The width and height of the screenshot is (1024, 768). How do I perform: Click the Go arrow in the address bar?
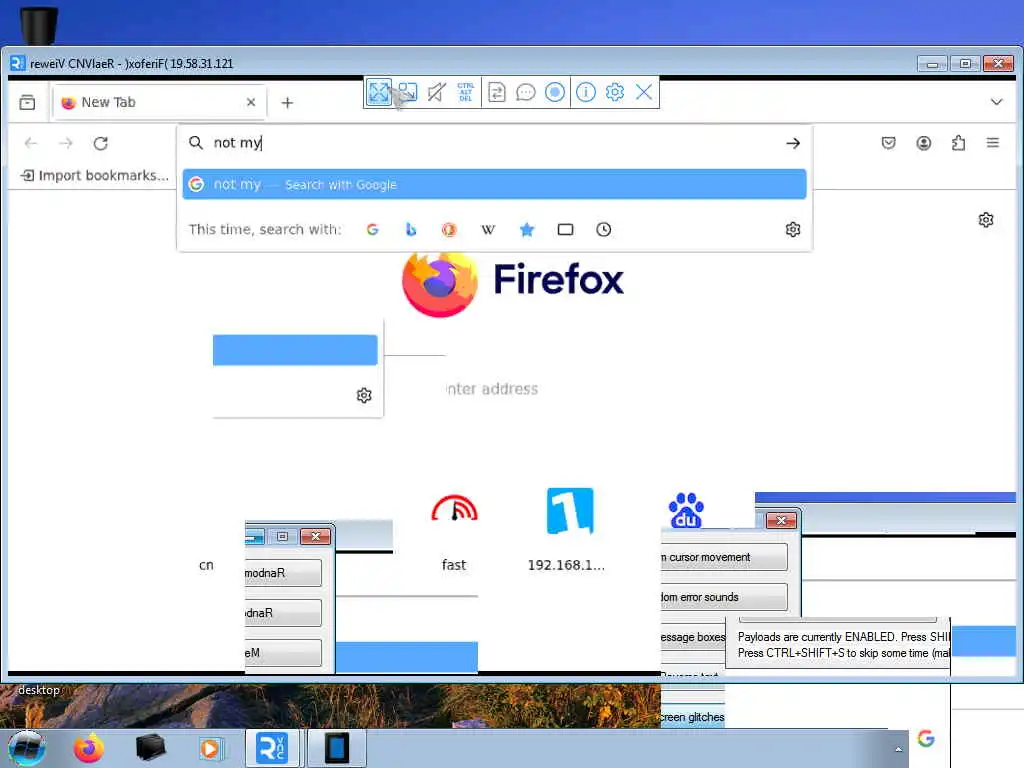(793, 143)
